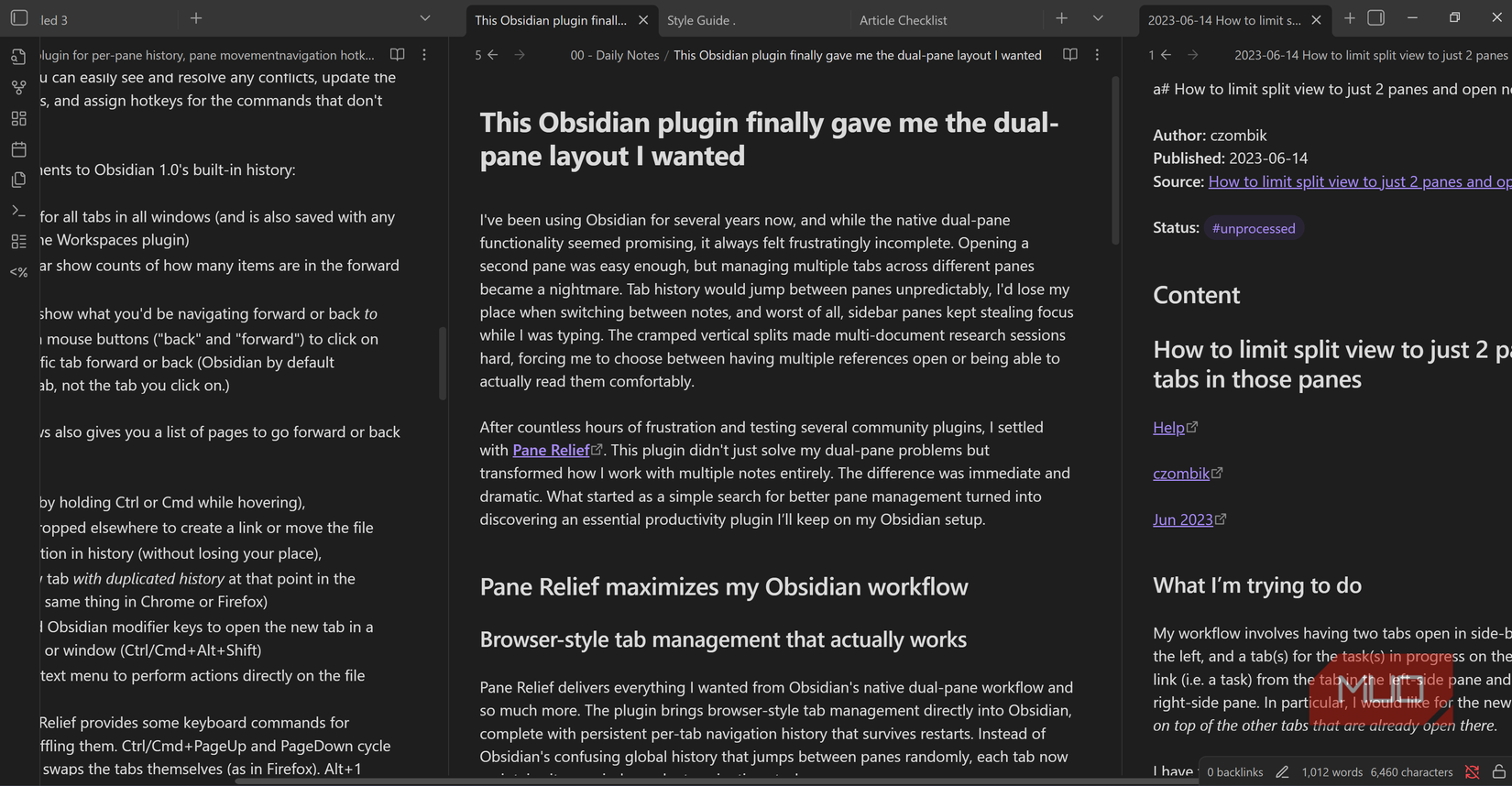Click the templater code ribbon icon
The width and height of the screenshot is (1512, 786).
click(x=18, y=272)
